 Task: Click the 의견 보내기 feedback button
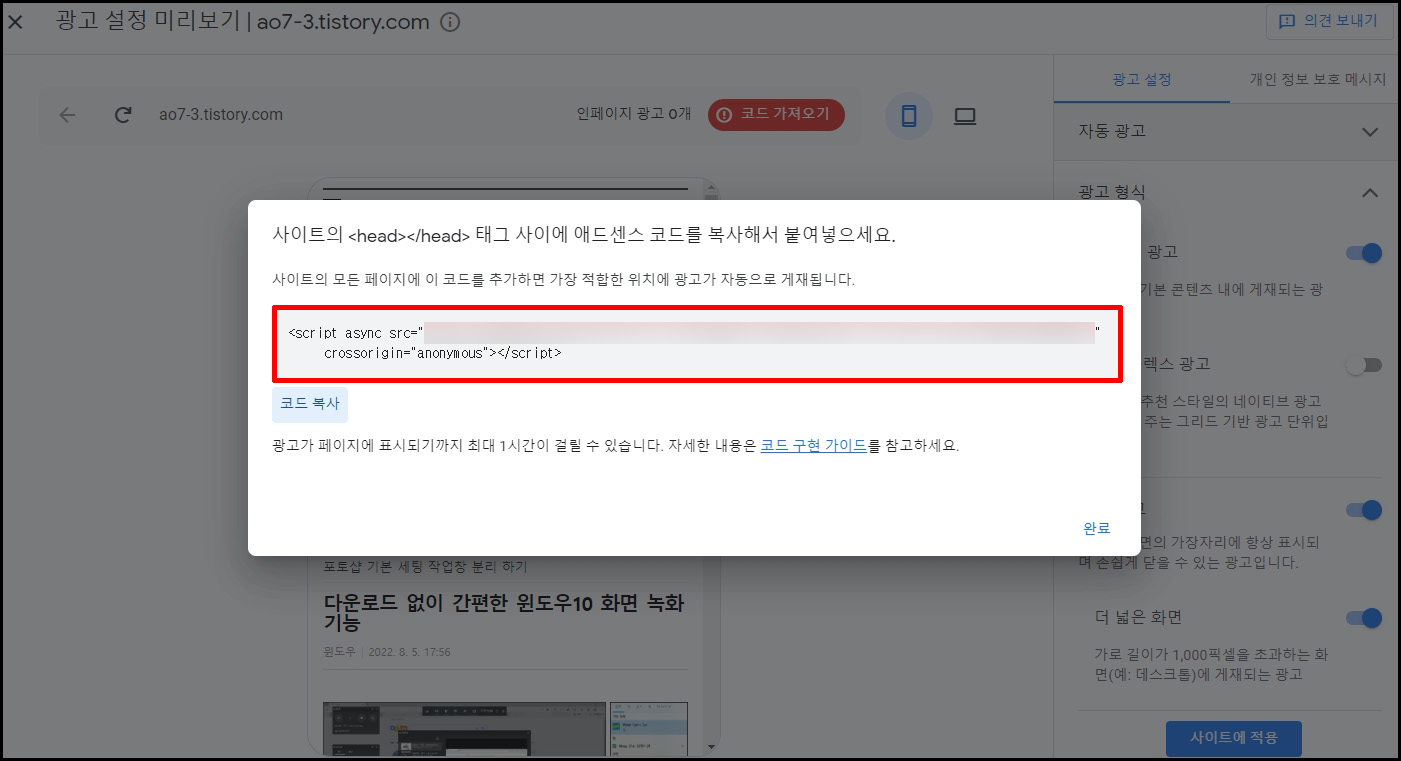click(x=1329, y=21)
